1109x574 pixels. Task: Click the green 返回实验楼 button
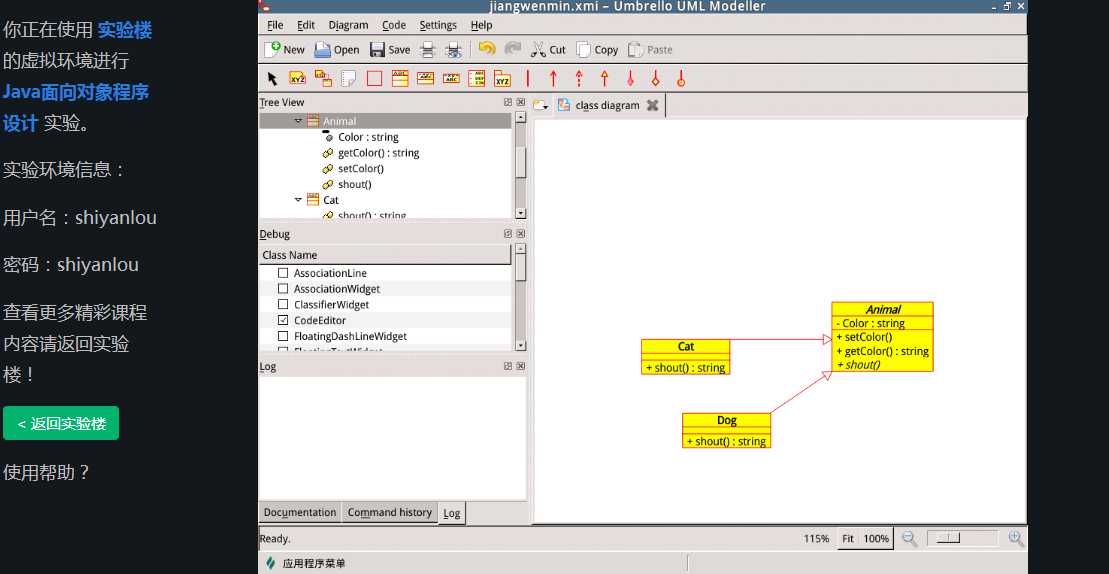[x=61, y=423]
